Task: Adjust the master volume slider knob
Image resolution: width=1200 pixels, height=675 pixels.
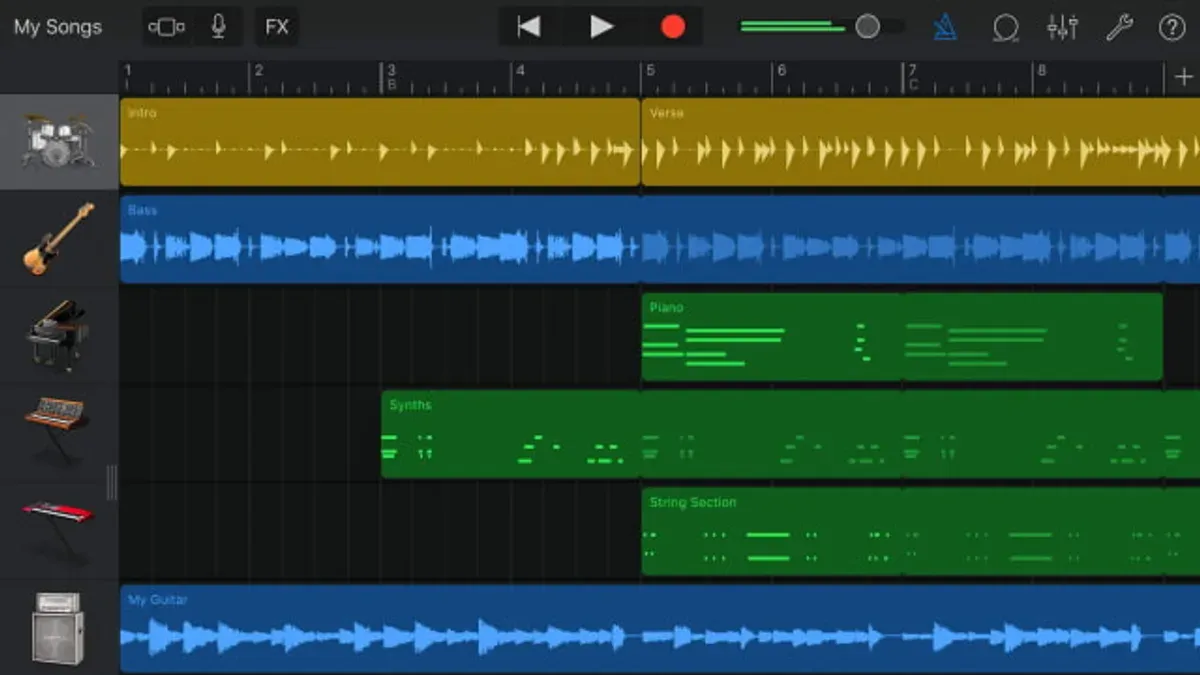Action: coord(867,27)
